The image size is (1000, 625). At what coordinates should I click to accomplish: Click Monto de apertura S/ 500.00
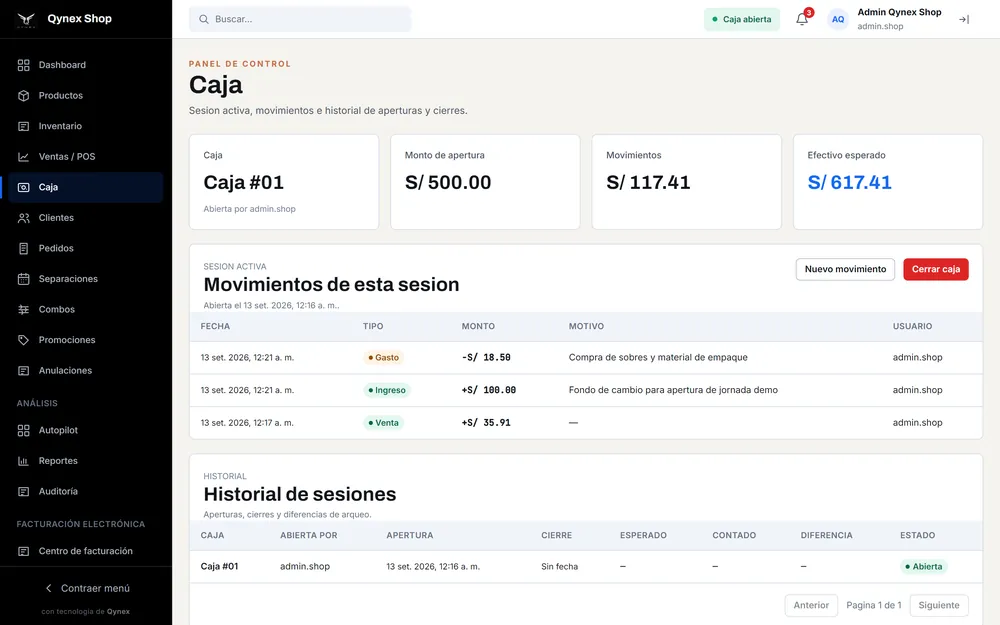448,182
